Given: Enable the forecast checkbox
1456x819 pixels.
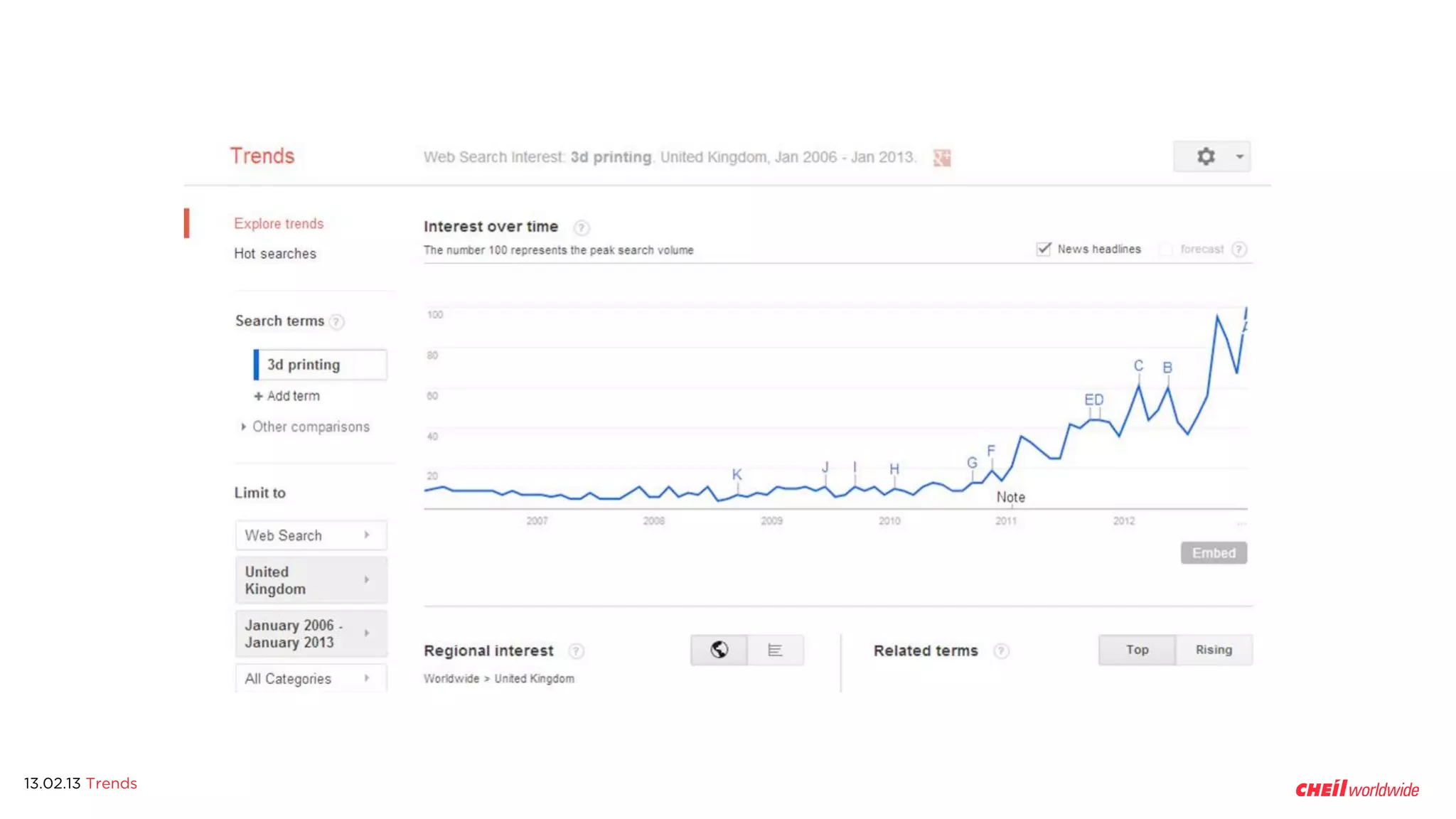Looking at the screenshot, I should [1166, 250].
